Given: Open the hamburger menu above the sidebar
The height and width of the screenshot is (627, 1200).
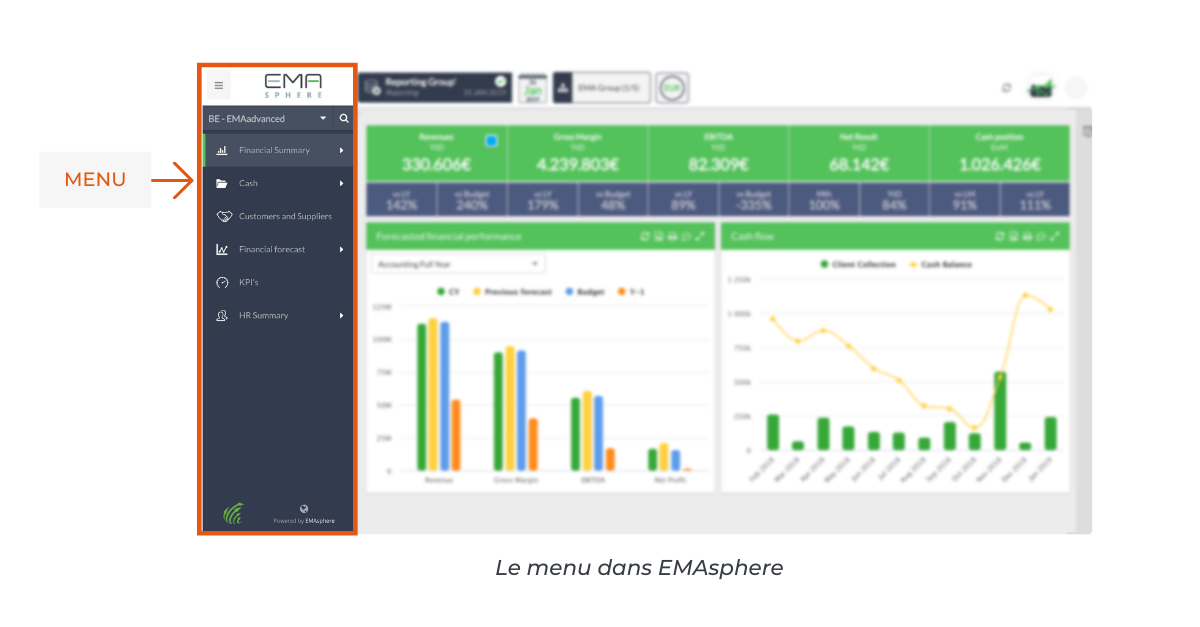Looking at the screenshot, I should coord(218,85).
